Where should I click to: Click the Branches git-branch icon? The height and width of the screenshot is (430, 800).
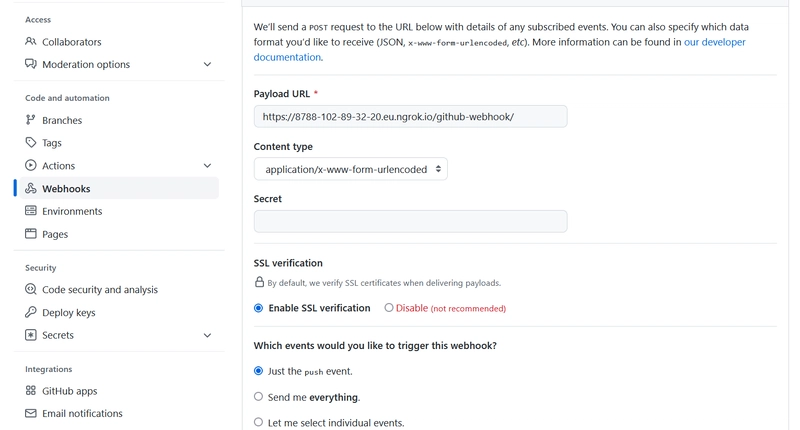point(31,120)
